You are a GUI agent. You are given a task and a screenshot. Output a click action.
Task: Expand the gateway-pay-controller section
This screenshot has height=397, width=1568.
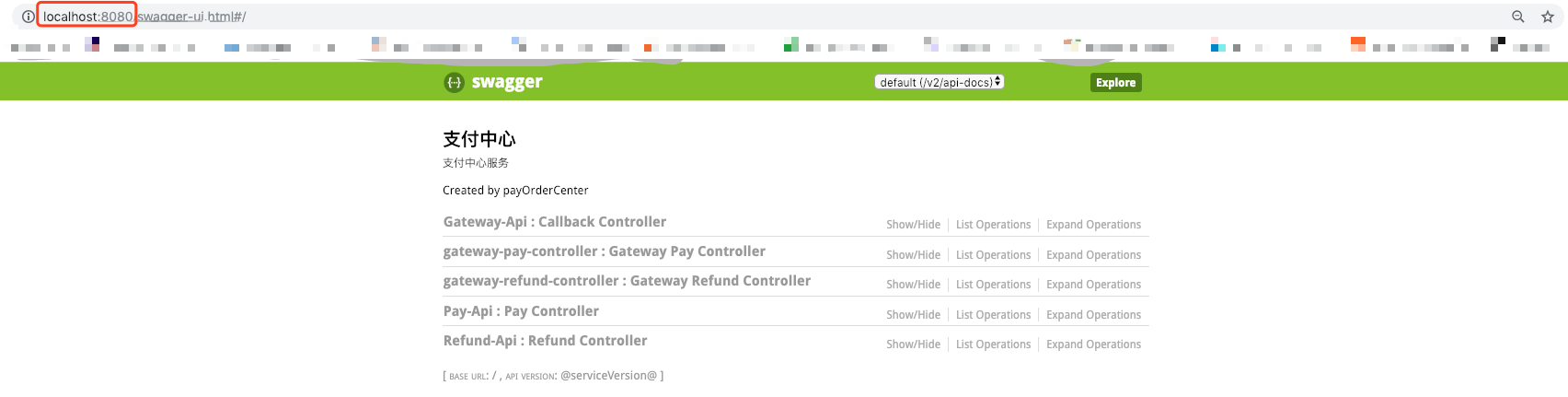pyautogui.click(x=604, y=251)
